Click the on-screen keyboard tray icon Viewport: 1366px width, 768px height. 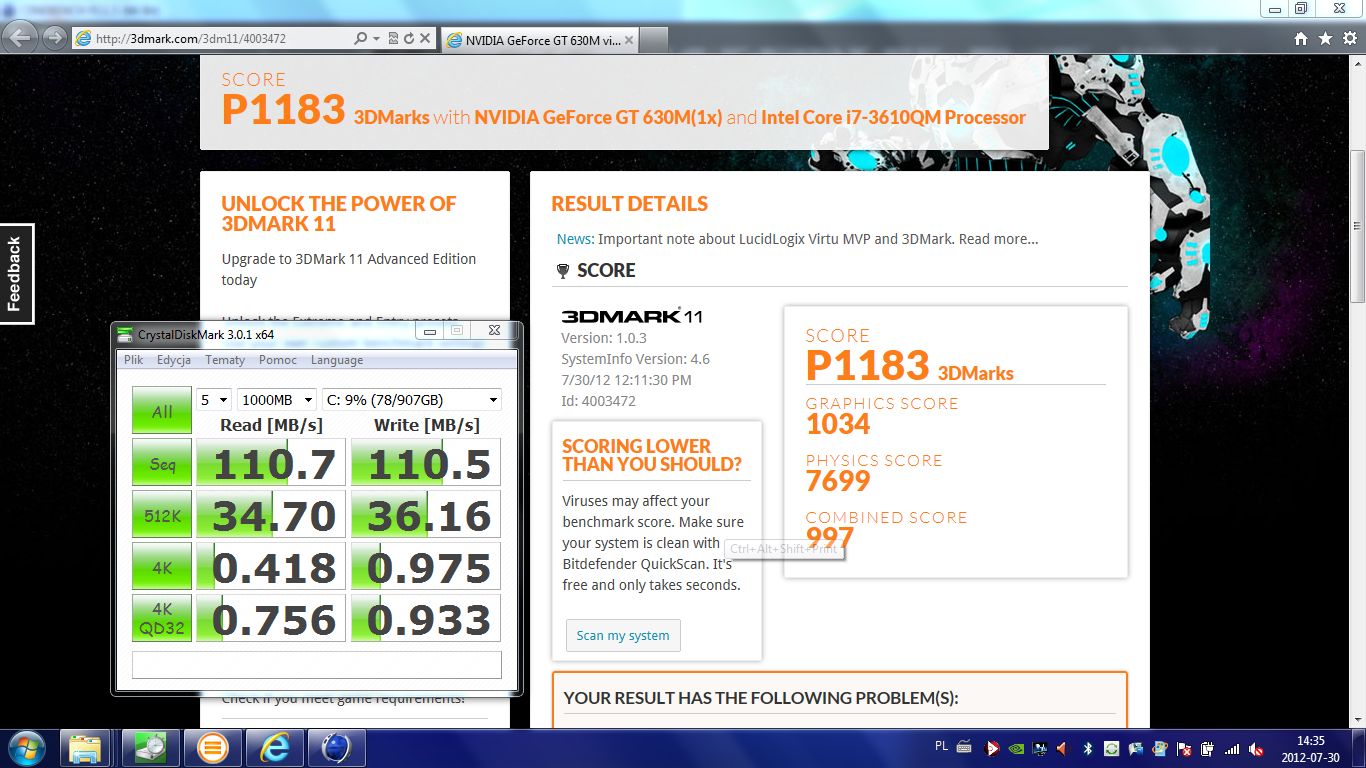click(x=963, y=747)
